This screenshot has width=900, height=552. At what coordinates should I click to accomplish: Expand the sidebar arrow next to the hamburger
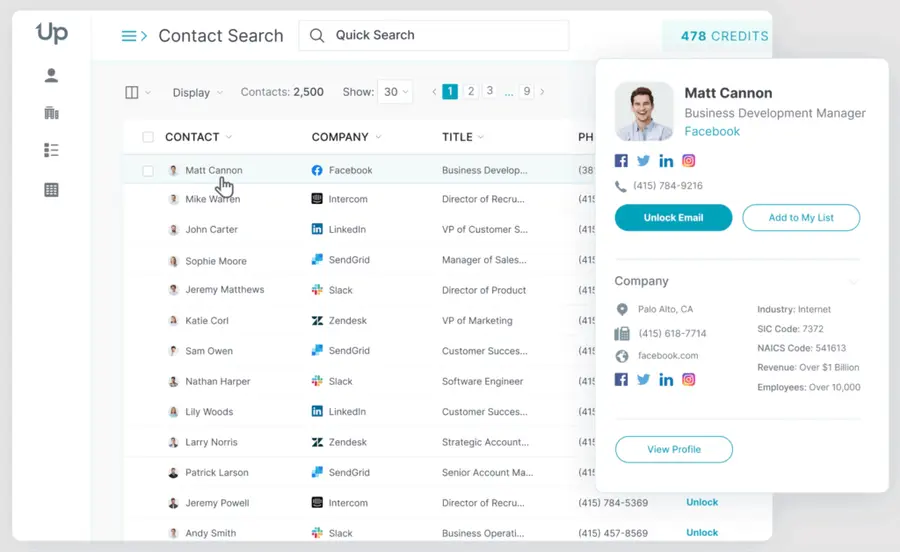tap(144, 36)
